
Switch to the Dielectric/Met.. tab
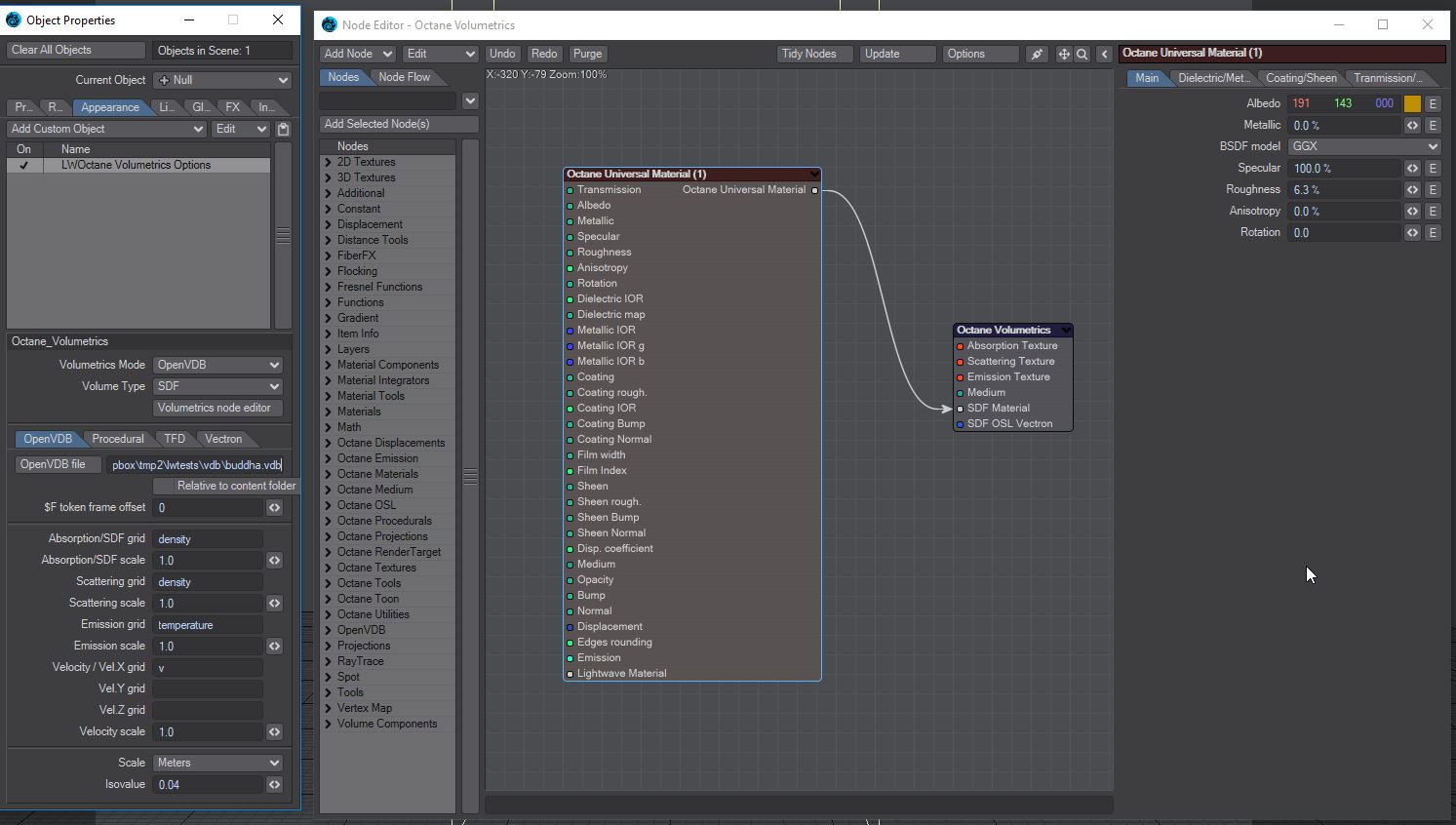pos(1213,78)
